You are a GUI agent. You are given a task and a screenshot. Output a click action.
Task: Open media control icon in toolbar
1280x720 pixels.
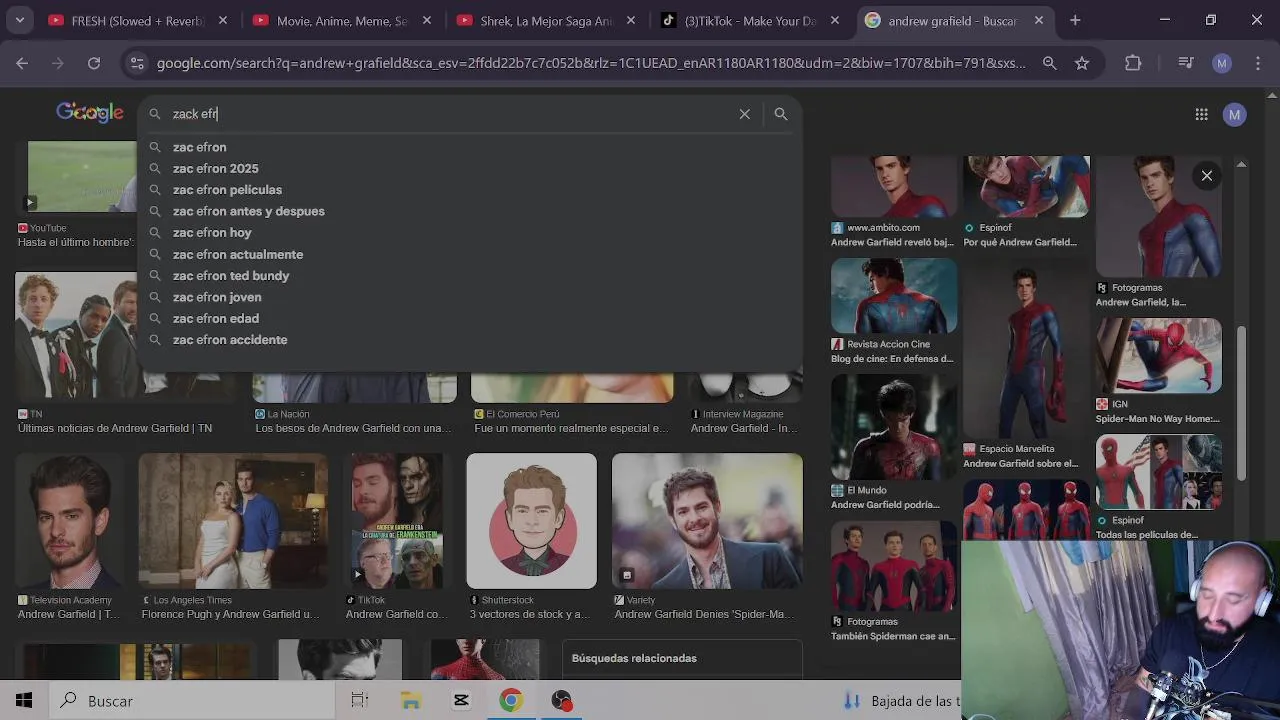click(1186, 63)
